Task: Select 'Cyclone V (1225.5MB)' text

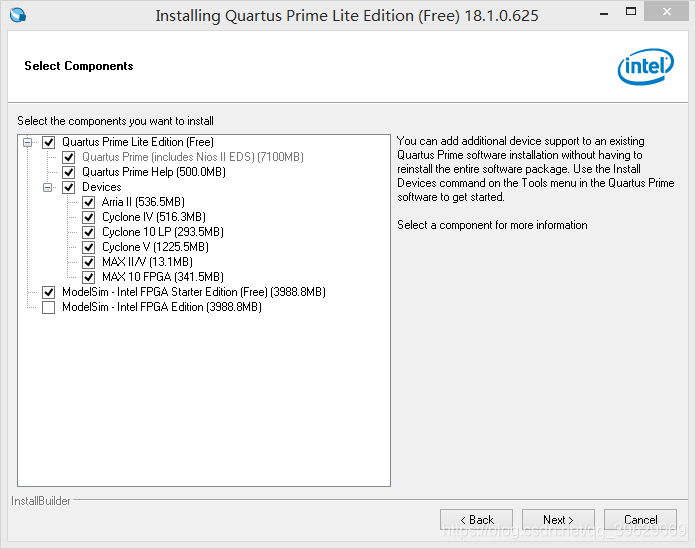Action: (x=155, y=247)
